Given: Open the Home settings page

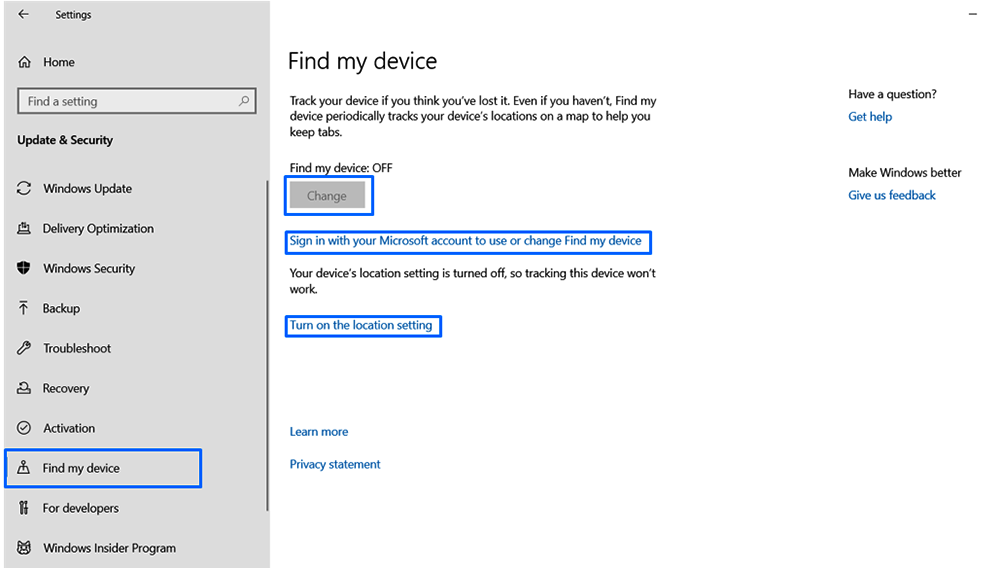Looking at the screenshot, I should (x=59, y=62).
